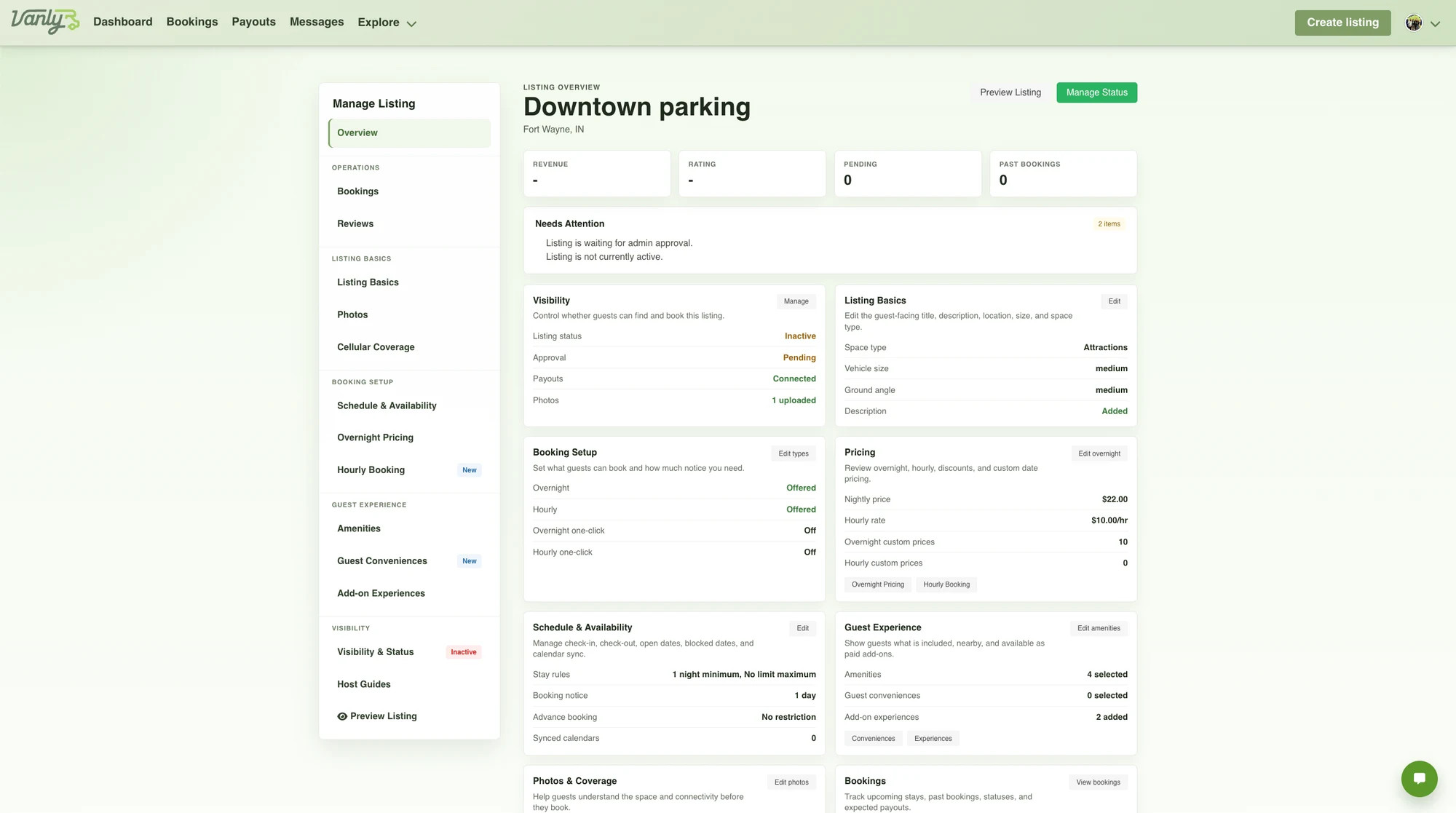Click the eye icon beside Preview Listing
The height and width of the screenshot is (813, 1456).
(342, 716)
